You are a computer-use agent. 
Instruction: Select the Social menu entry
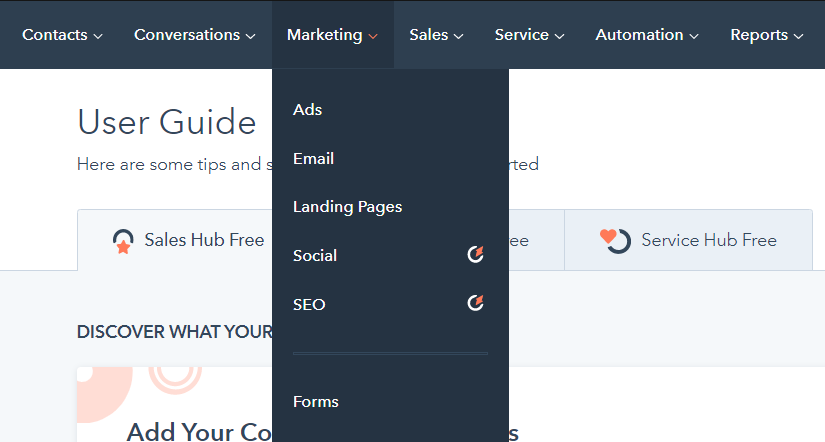click(315, 256)
